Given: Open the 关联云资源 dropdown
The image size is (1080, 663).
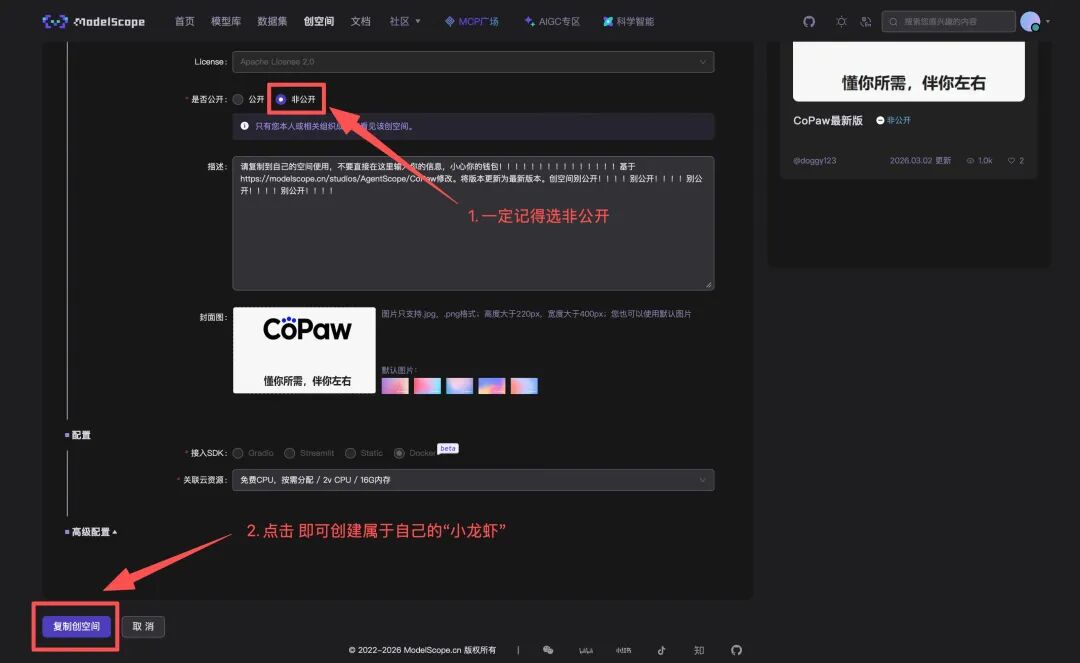Looking at the screenshot, I should pyautogui.click(x=473, y=480).
